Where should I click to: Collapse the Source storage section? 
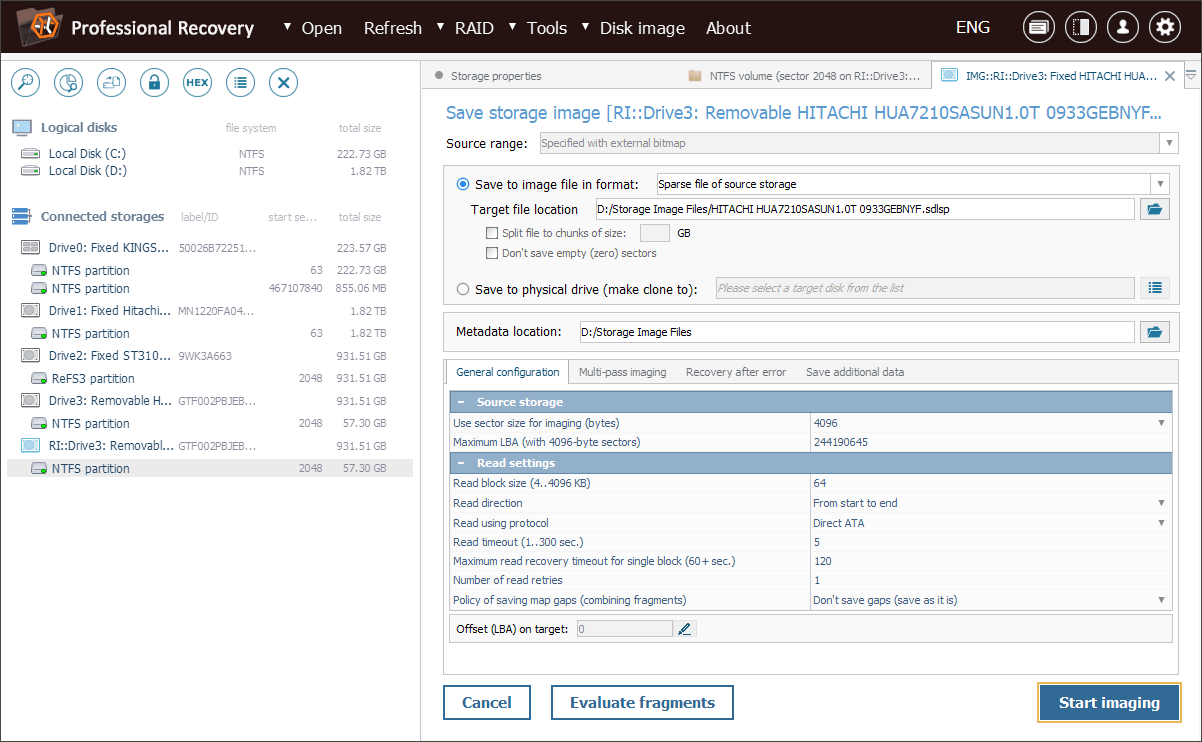coord(462,402)
